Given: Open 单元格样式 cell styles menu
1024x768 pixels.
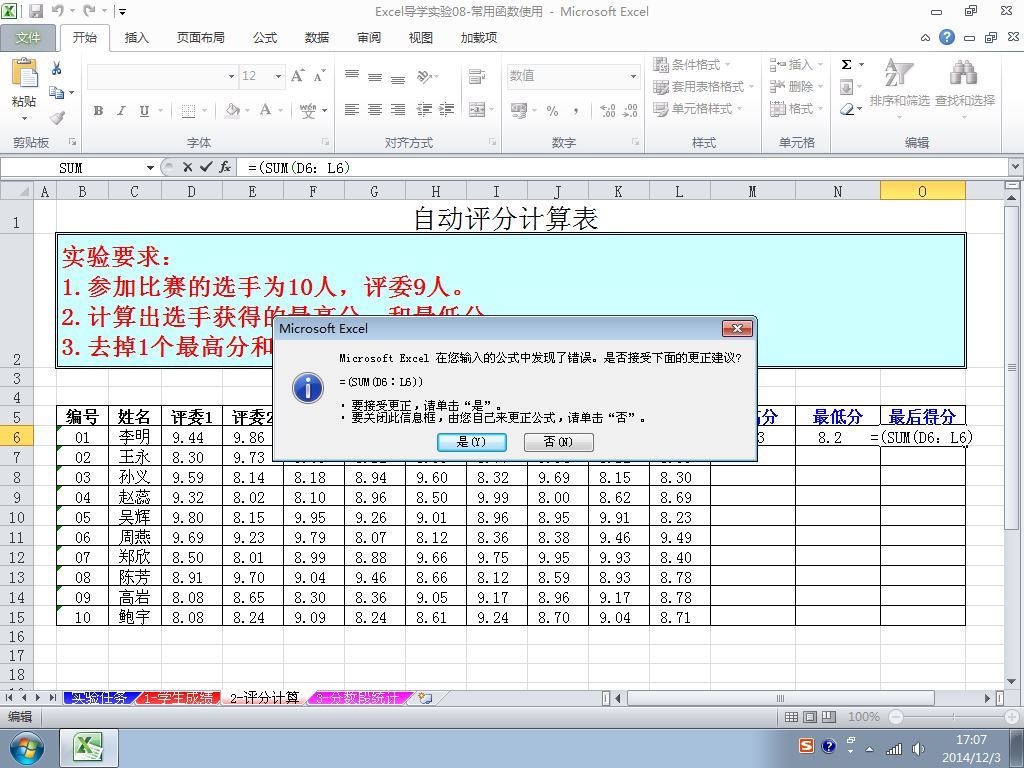Looking at the screenshot, I should pyautogui.click(x=698, y=108).
